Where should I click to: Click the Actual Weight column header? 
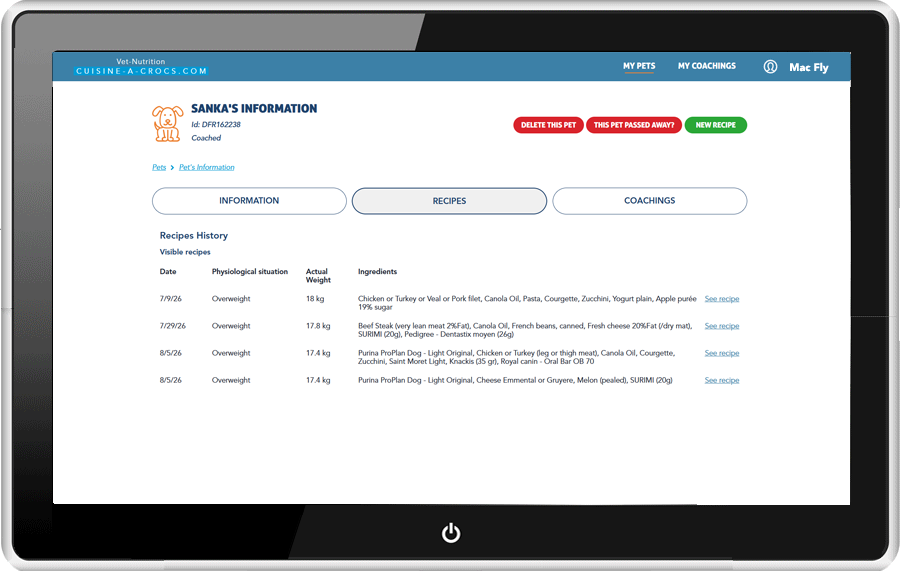(318, 275)
